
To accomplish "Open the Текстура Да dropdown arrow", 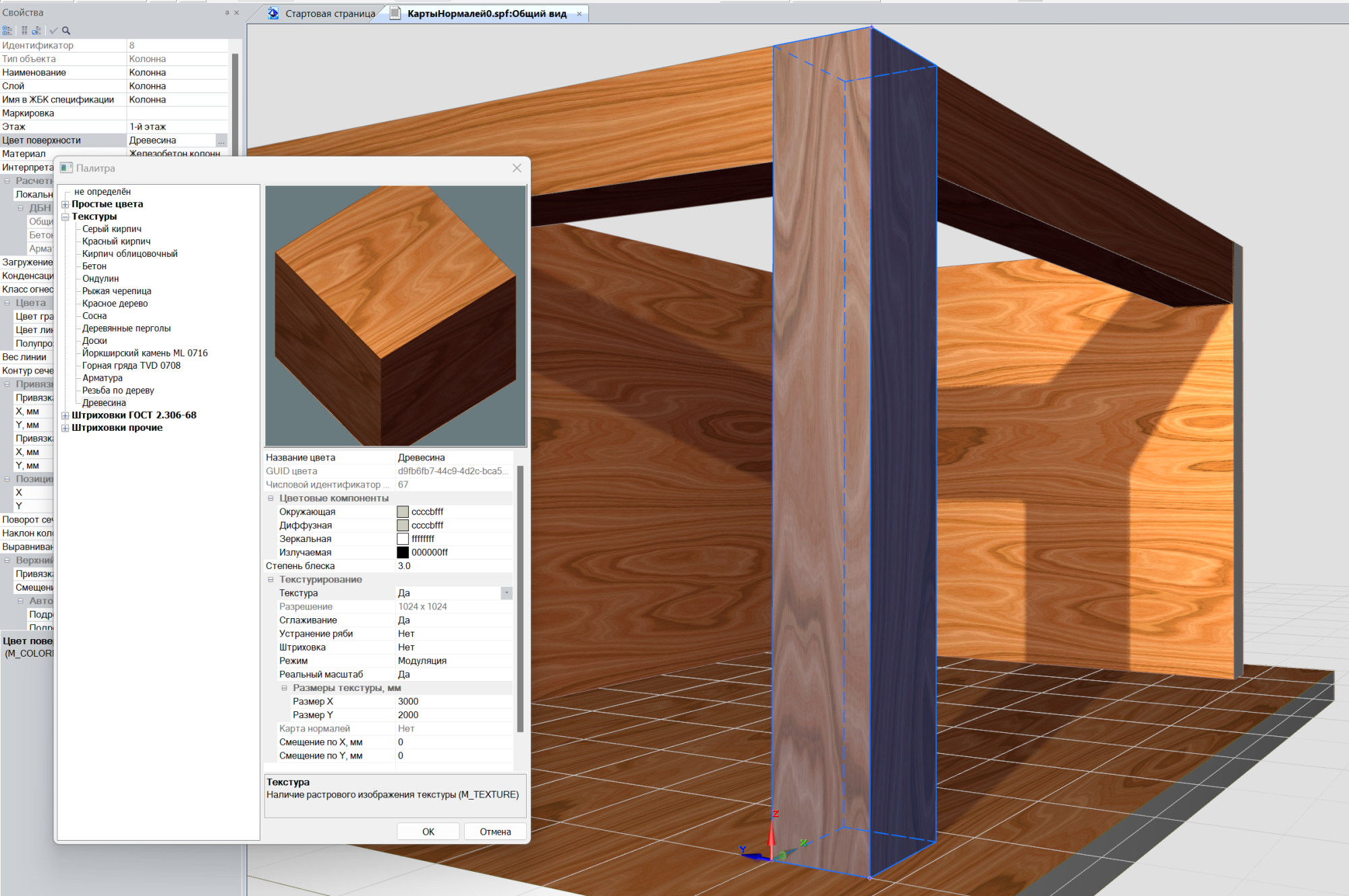I will coord(507,593).
